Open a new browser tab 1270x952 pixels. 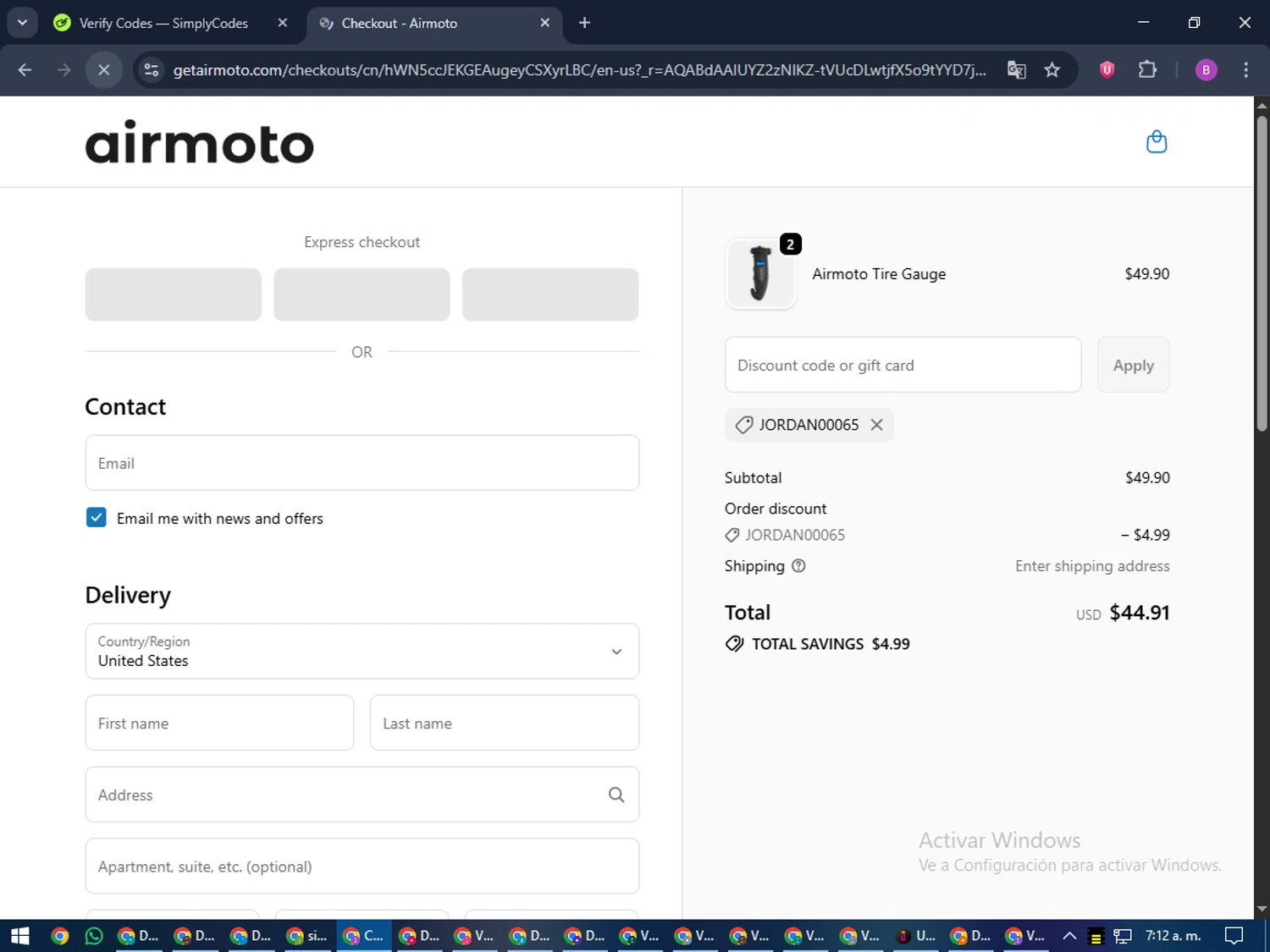pos(584,23)
